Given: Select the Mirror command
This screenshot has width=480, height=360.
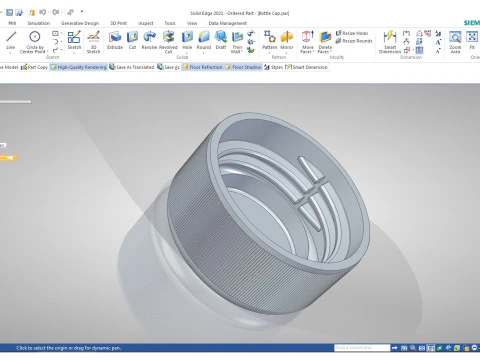Looking at the screenshot, I should tap(287, 40).
